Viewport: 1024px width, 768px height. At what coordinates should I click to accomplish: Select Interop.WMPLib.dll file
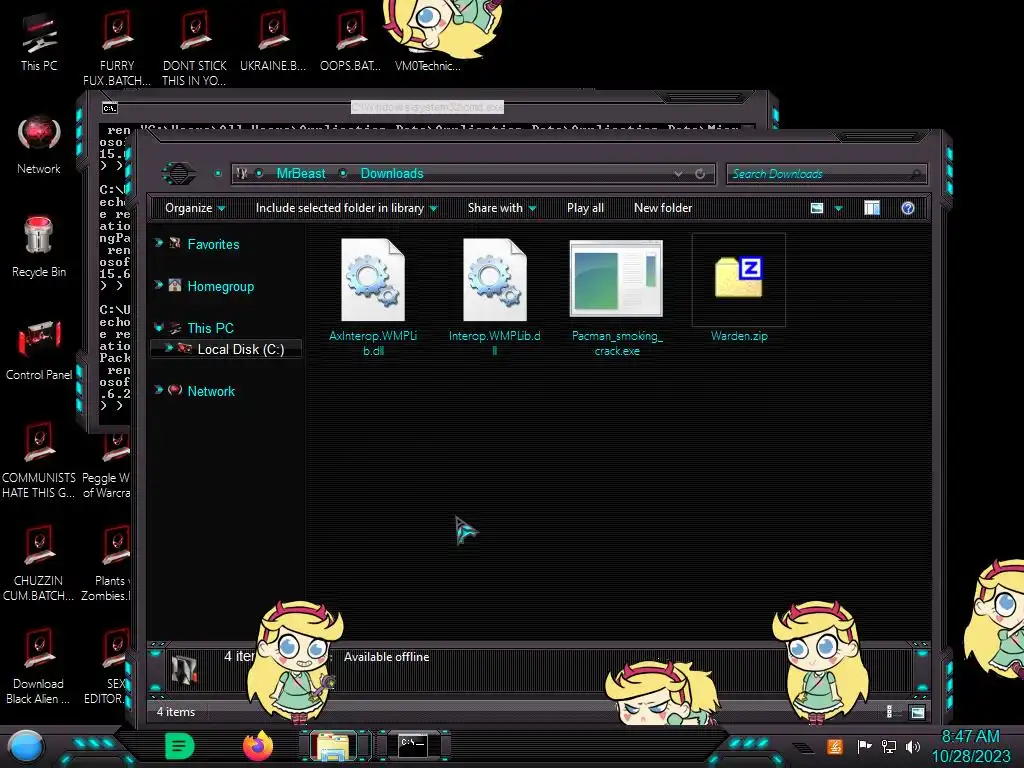(x=494, y=297)
